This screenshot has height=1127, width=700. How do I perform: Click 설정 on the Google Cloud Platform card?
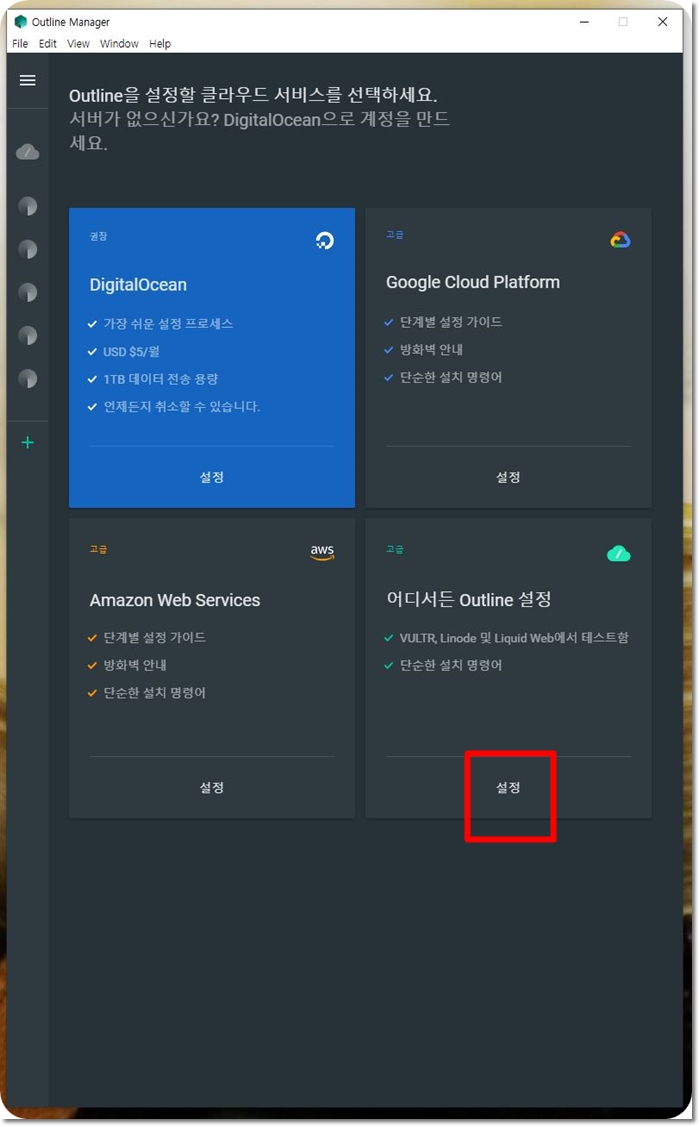point(508,477)
